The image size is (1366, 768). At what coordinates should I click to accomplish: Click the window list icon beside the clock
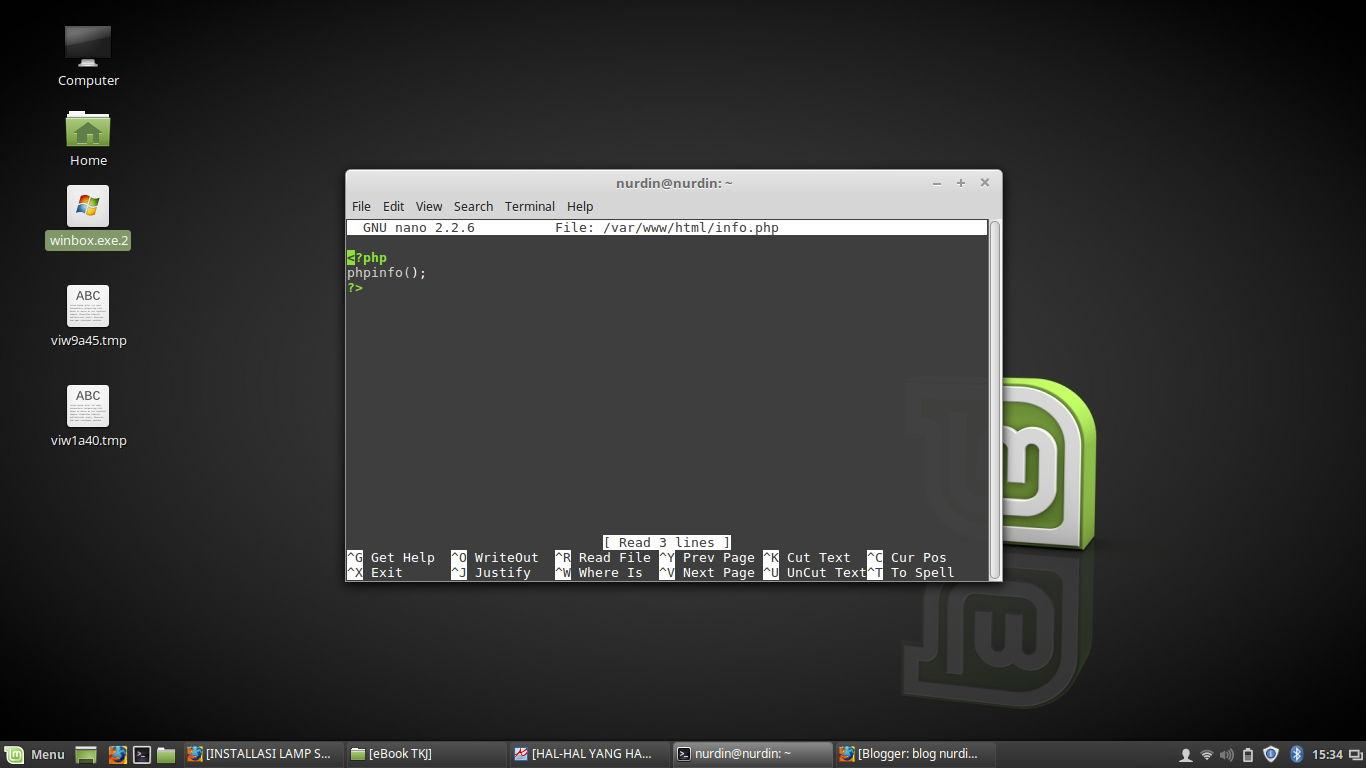click(1354, 755)
